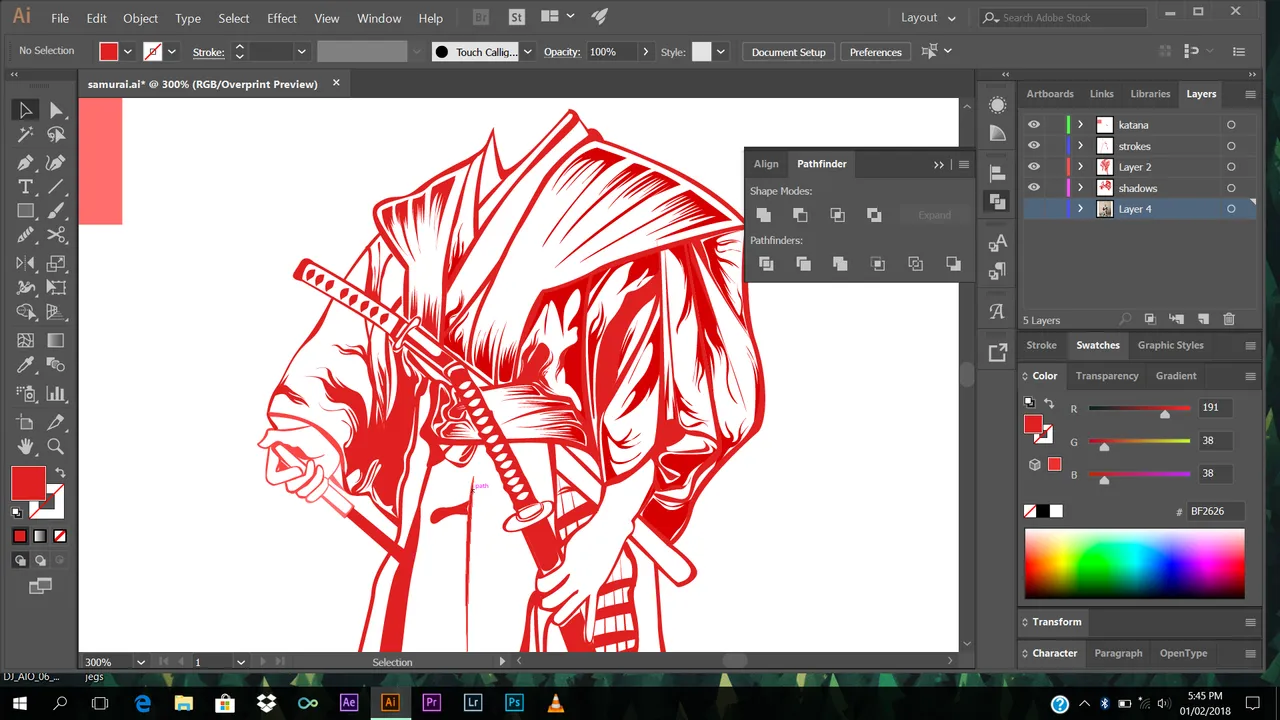The image size is (1280, 720).
Task: Expand the katana layer contents
Action: [1080, 125]
